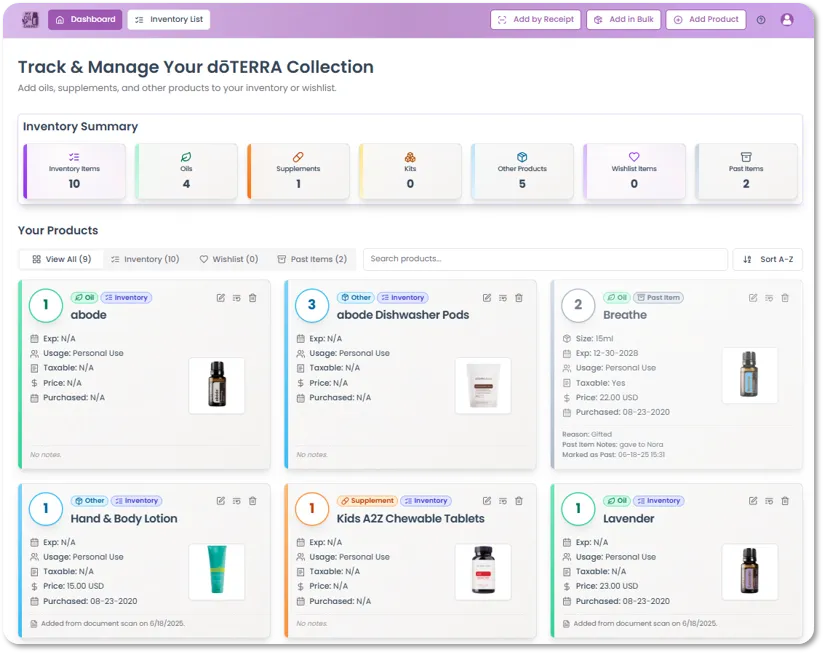Click the Other tag on Hand & Body Lotion
Screen dimensions: 823x653
tap(89, 501)
